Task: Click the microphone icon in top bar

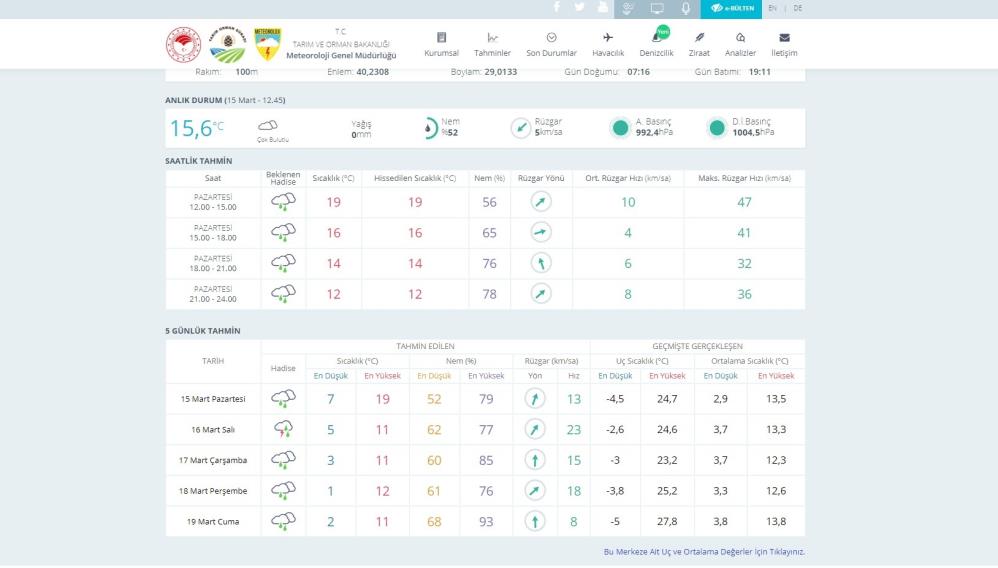Action: pyautogui.click(x=686, y=8)
